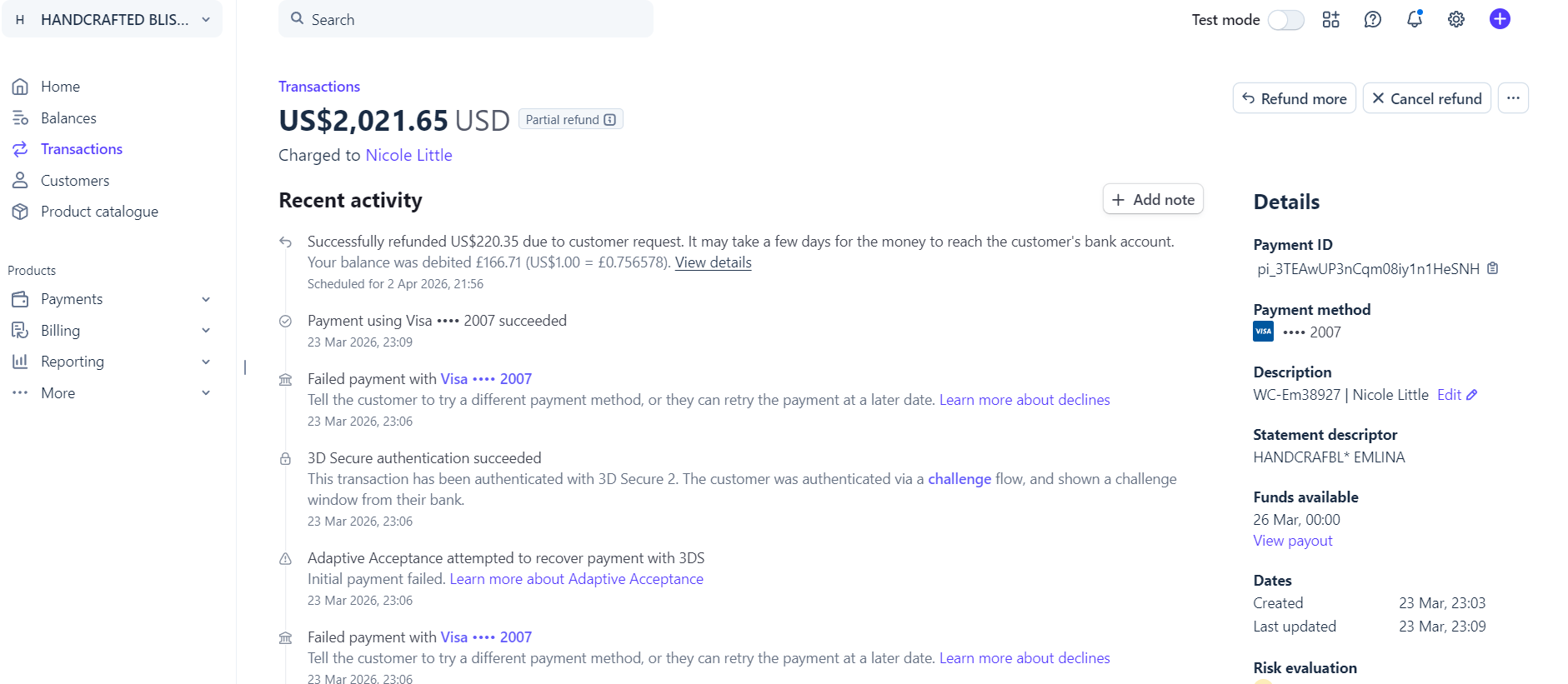Copy the Payment ID with clipboard icon
This screenshot has width=1568, height=684.
tap(1493, 268)
